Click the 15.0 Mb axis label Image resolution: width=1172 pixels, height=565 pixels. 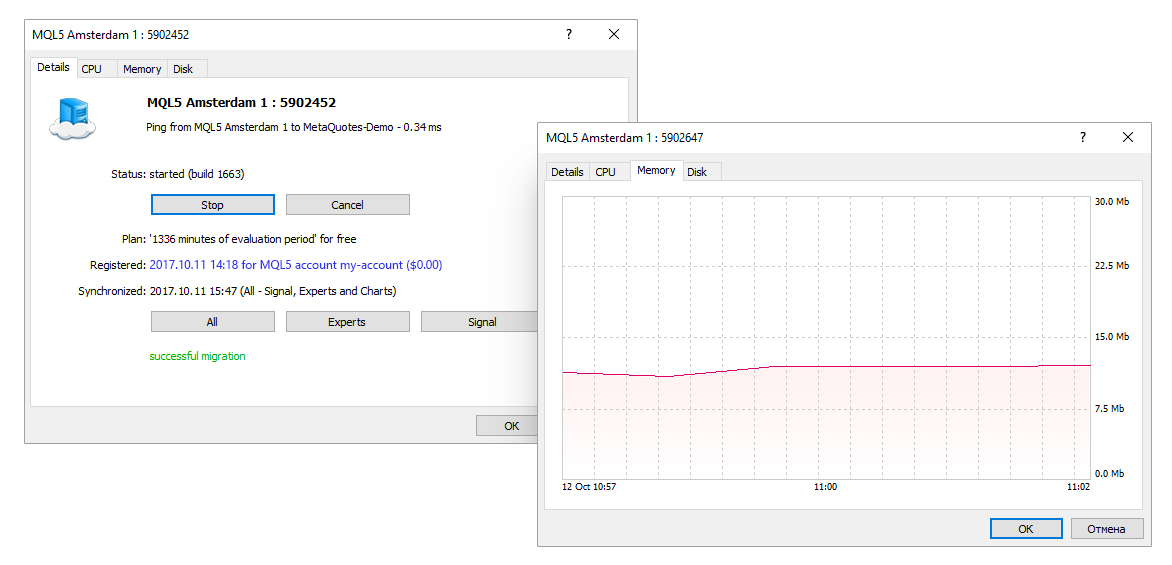pyautogui.click(x=1114, y=337)
